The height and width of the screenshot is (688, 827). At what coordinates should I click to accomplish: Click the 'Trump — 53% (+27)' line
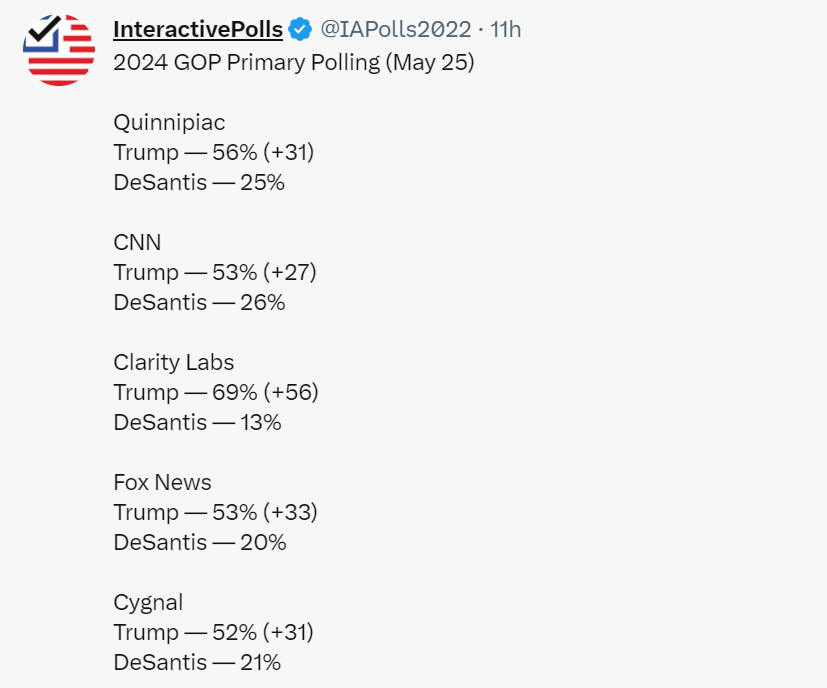(x=215, y=273)
